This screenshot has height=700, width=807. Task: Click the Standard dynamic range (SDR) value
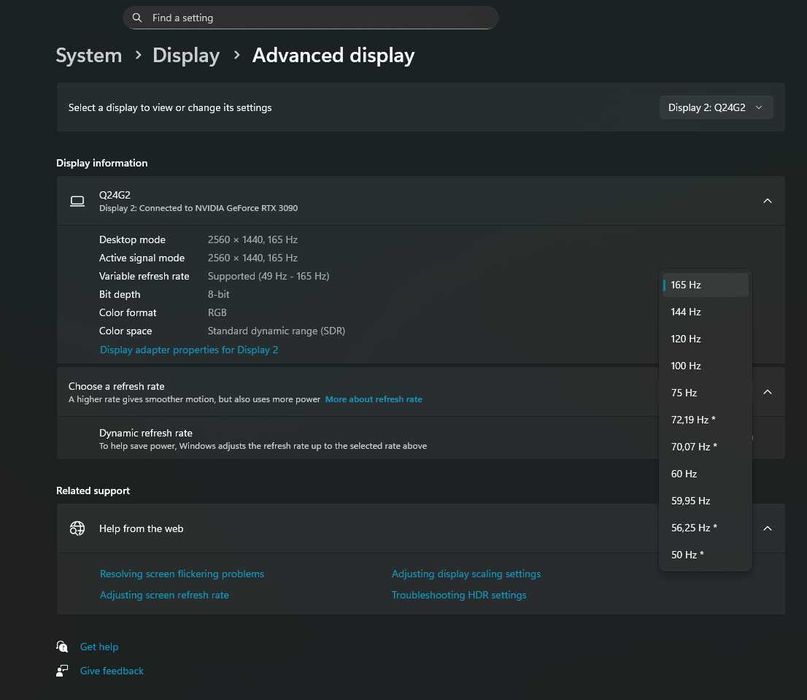click(276, 331)
